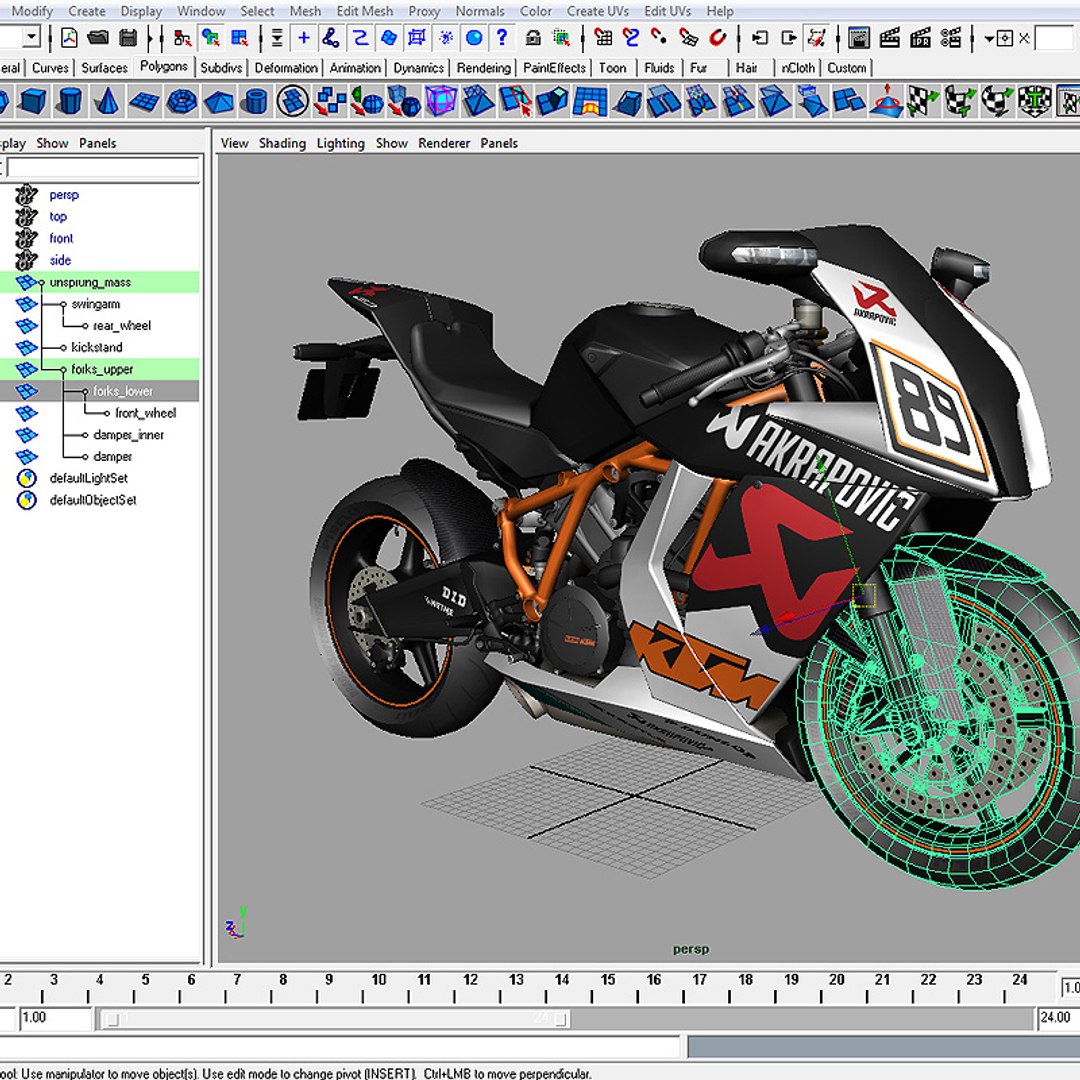Create a new scene using status line icon
The height and width of the screenshot is (1080, 1080).
(x=69, y=38)
